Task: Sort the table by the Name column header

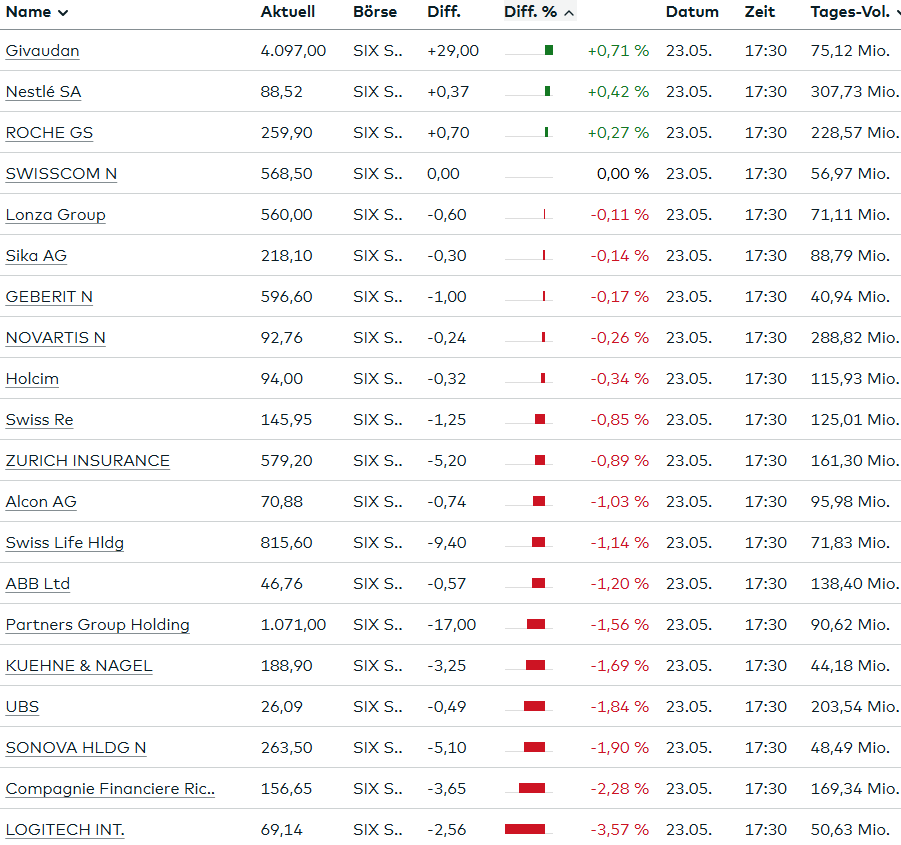Action: 37,12
